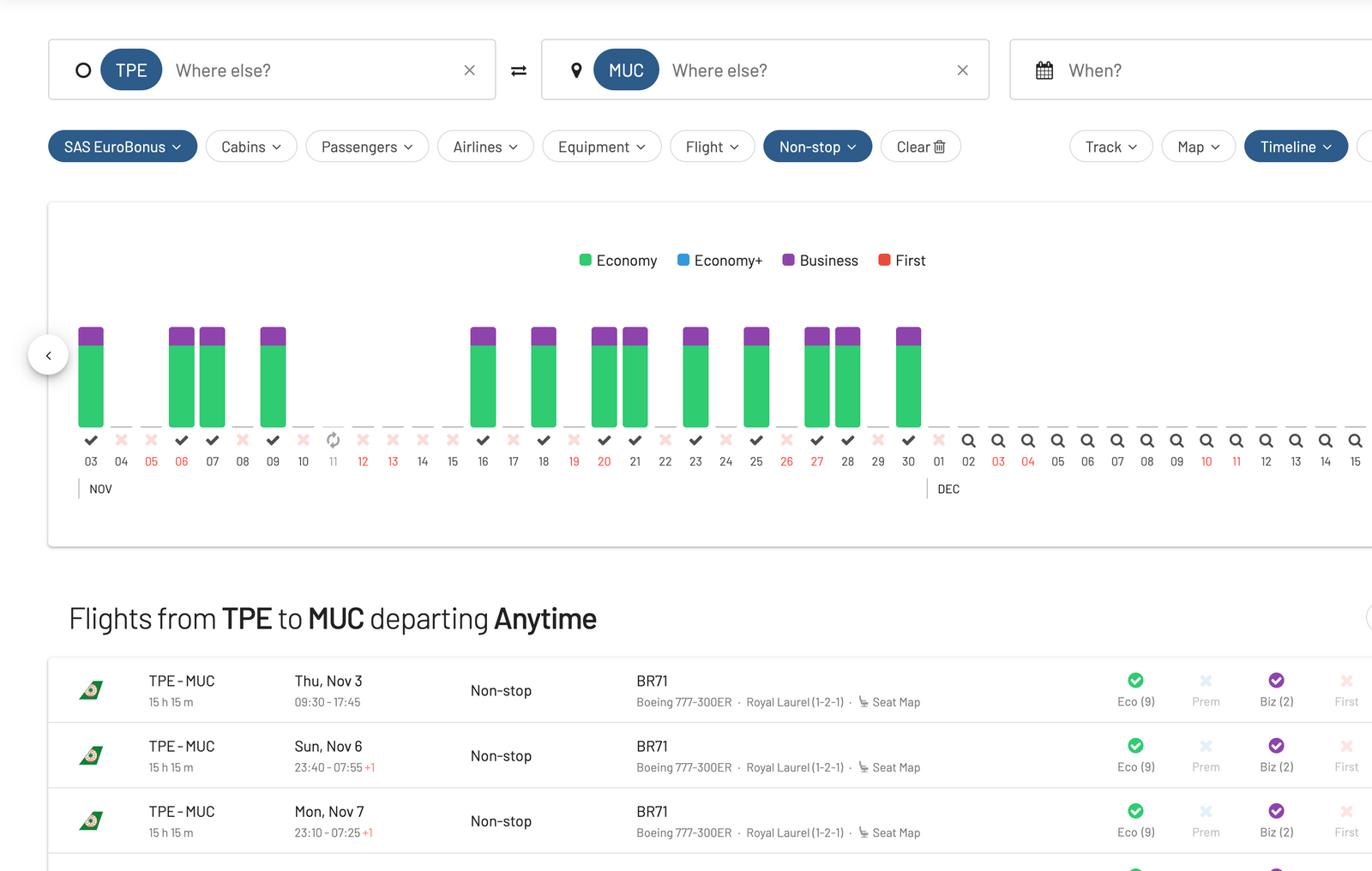Toggle Economy+ series in legend

(x=720, y=261)
